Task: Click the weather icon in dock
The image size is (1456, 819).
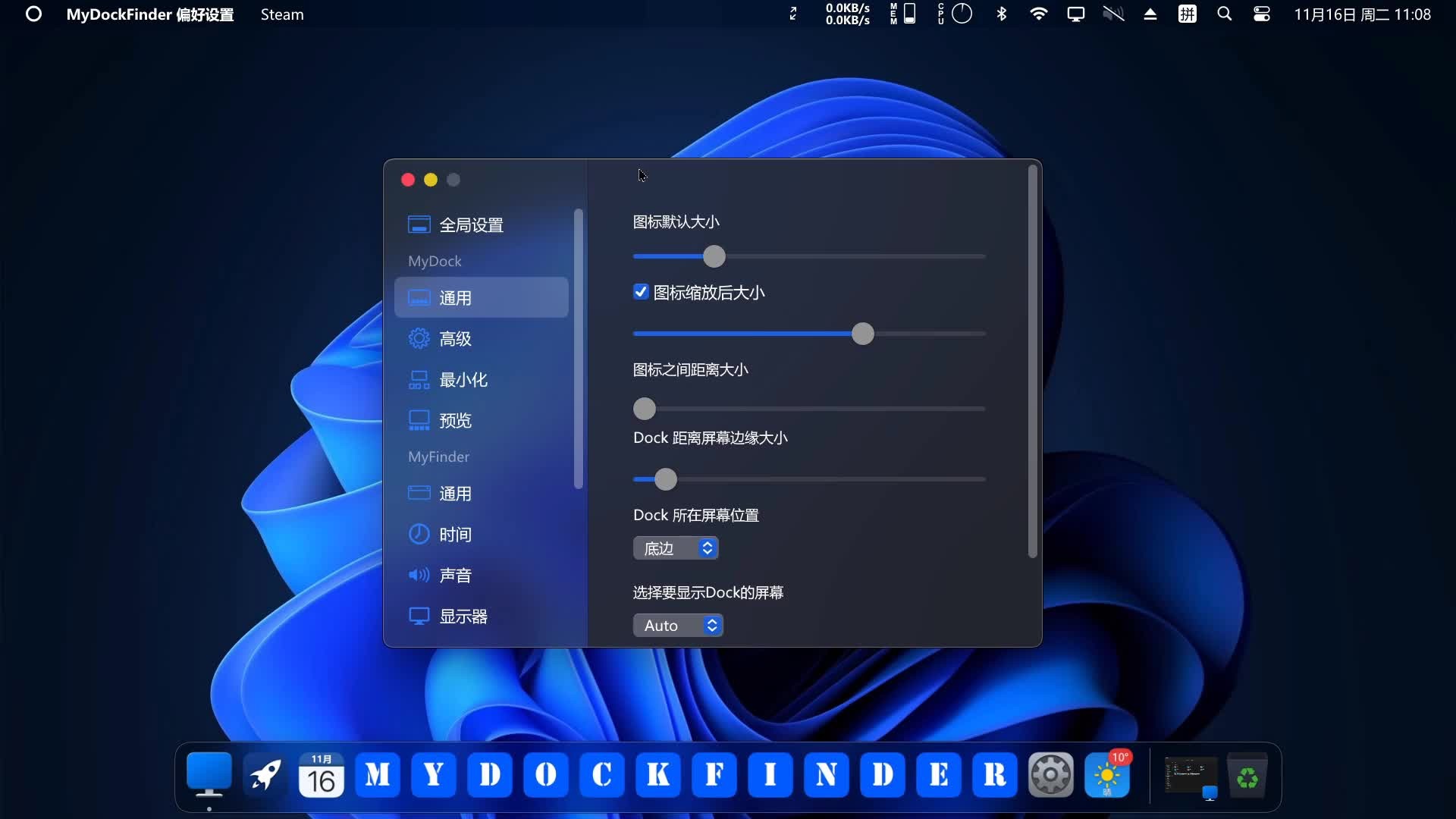Action: [x=1106, y=775]
